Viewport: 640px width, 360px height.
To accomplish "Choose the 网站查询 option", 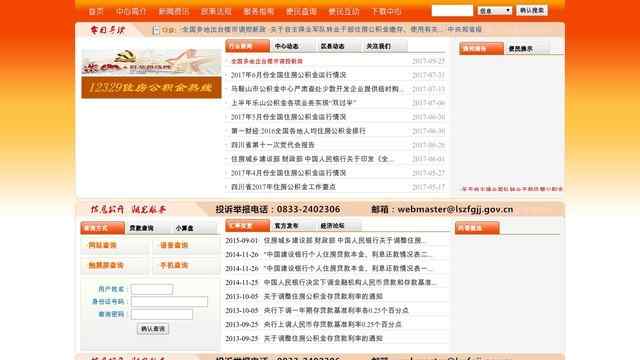I will tap(102, 245).
